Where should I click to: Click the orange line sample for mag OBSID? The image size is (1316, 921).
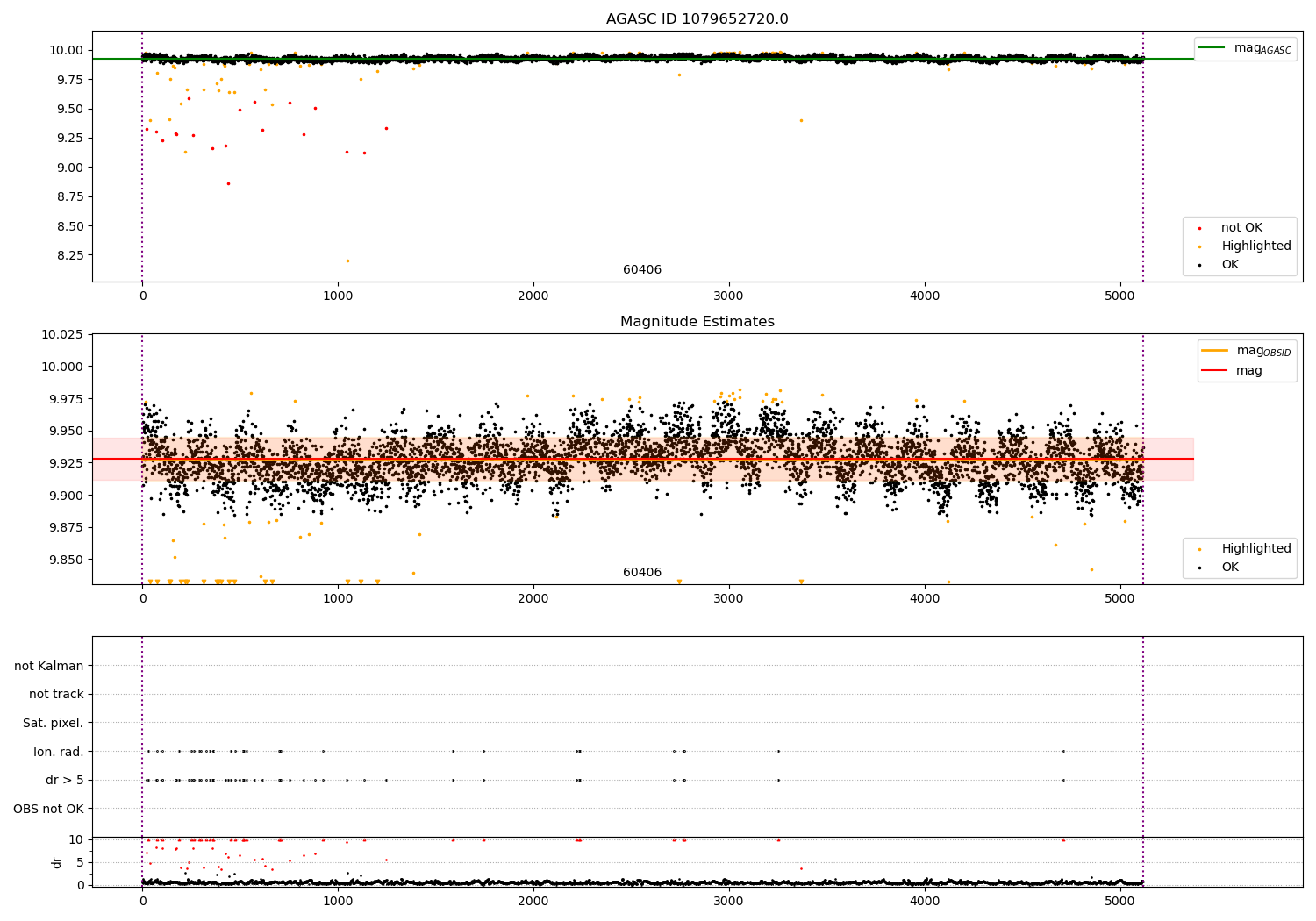point(1215,351)
